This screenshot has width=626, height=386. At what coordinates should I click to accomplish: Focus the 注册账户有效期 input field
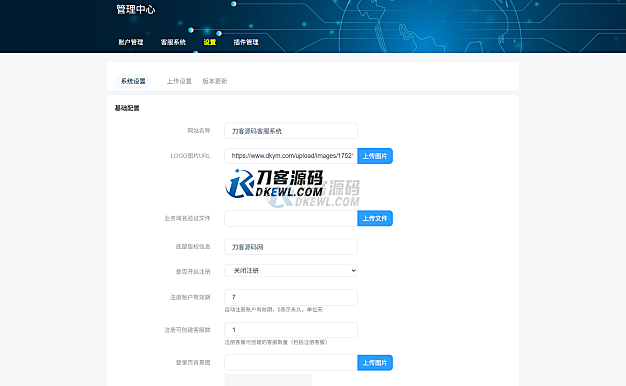[x=291, y=297]
